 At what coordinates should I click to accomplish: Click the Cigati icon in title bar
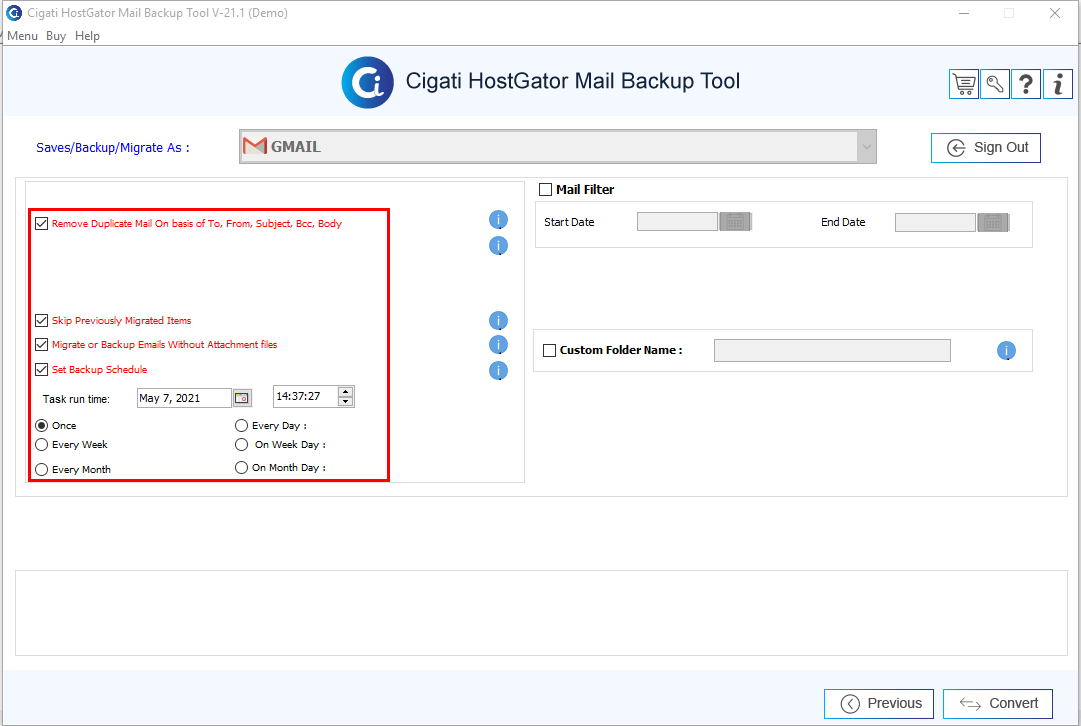coord(14,12)
